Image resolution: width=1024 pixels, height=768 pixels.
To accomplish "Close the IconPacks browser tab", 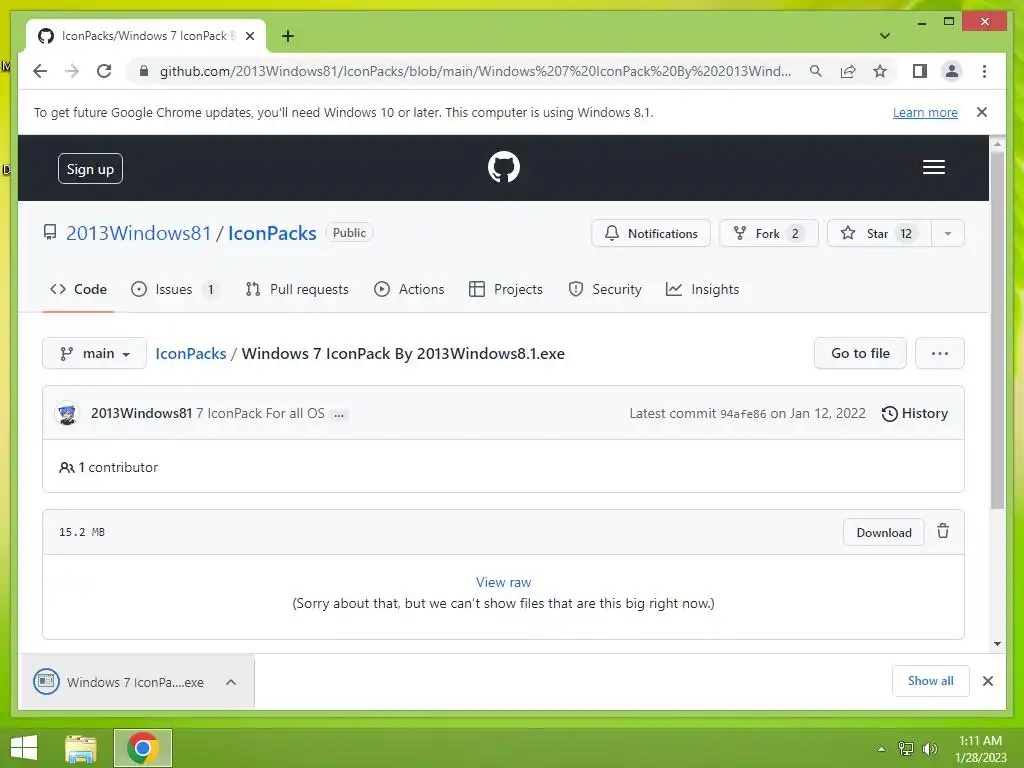I will tap(250, 36).
